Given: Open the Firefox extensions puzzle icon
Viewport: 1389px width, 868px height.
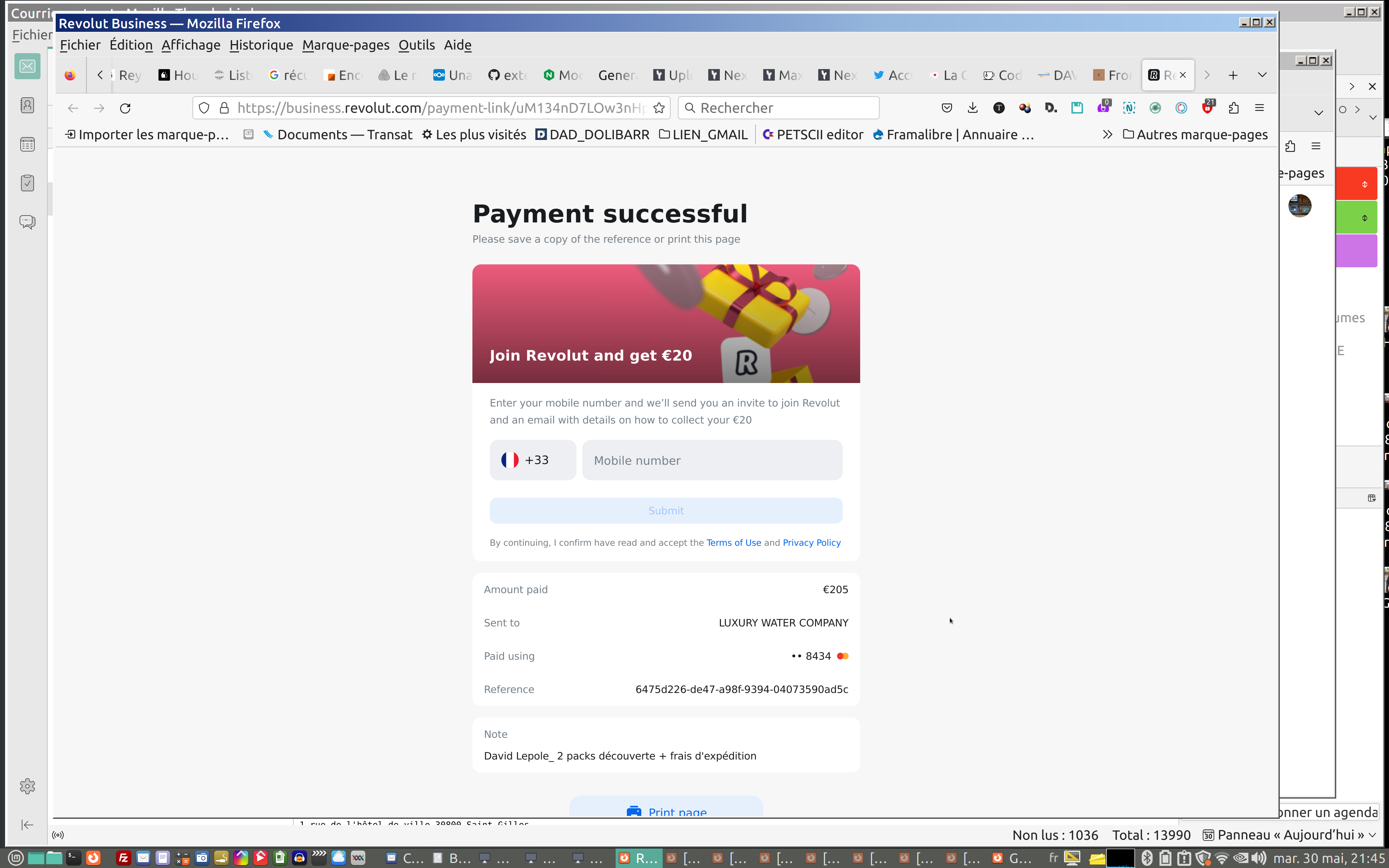Looking at the screenshot, I should tap(1233, 108).
